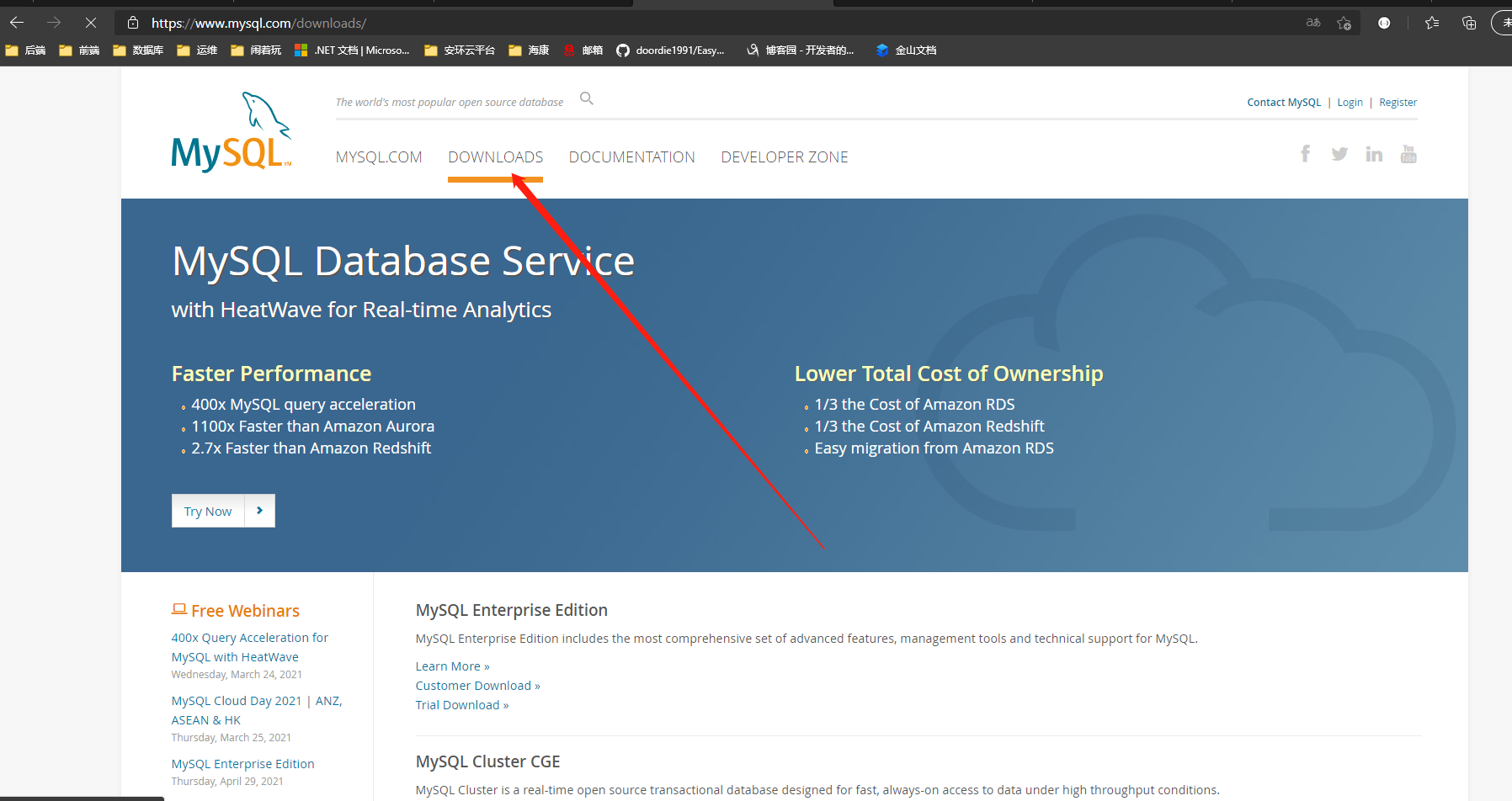Open the 博客园 bookmark
The height and width of the screenshot is (801, 1512).
[x=801, y=50]
